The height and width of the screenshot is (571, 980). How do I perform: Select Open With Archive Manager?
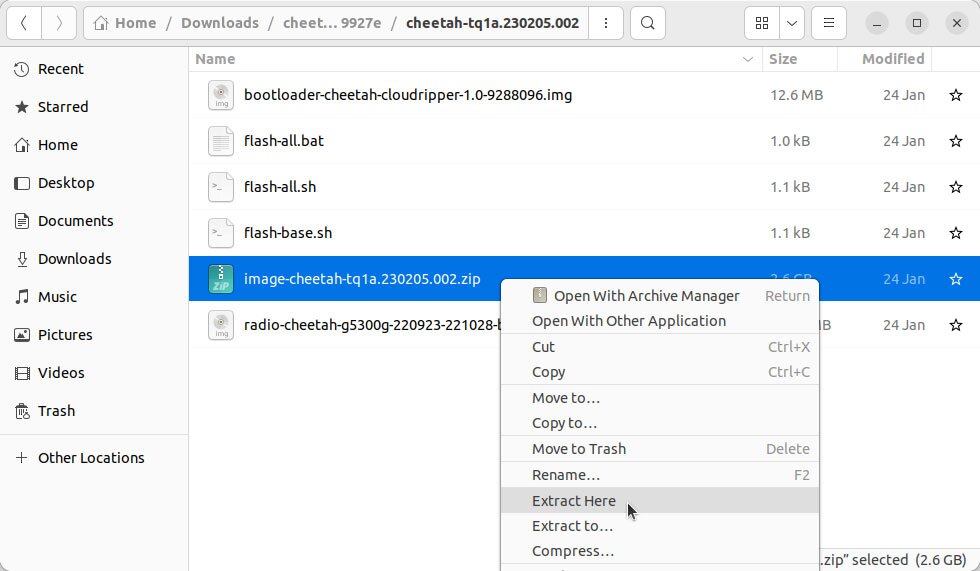click(x=646, y=296)
